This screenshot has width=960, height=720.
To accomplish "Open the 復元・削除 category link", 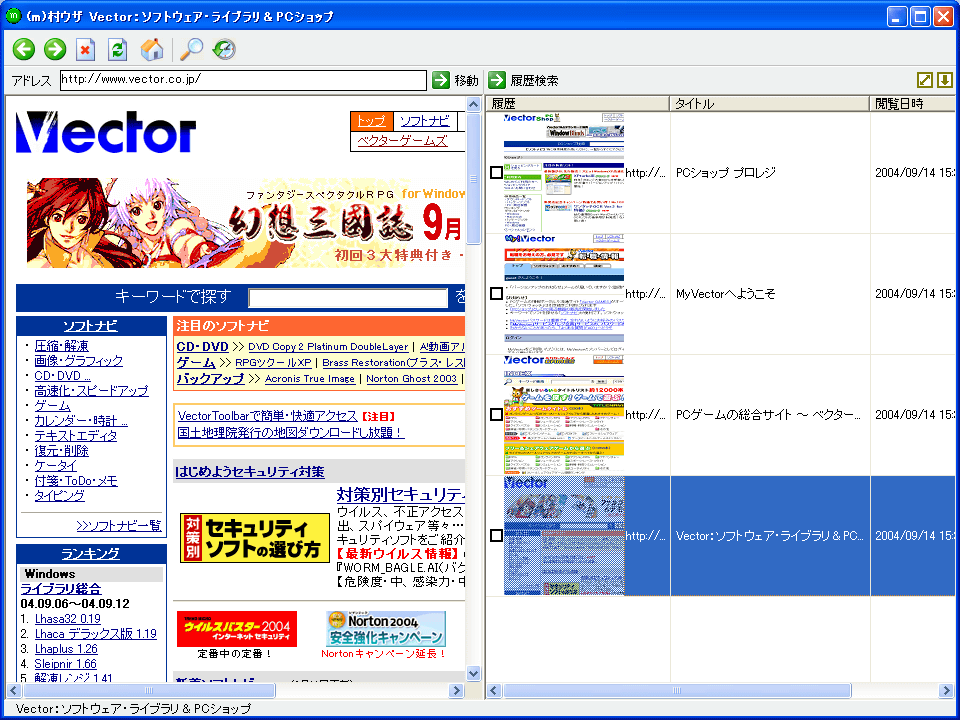I will [61, 451].
